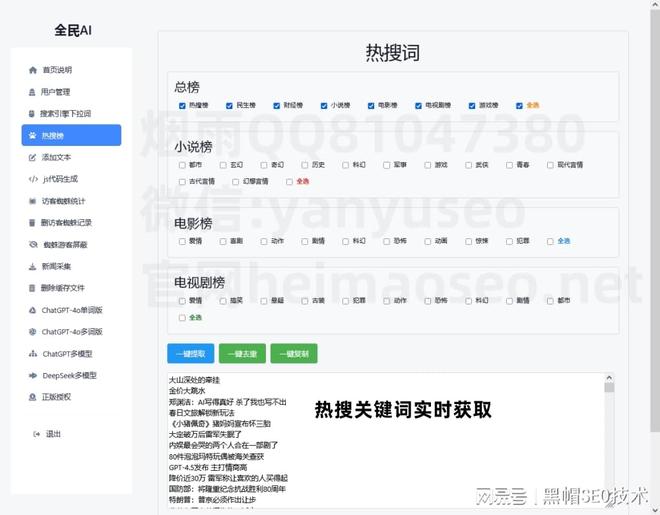Image resolution: width=660 pixels, height=515 pixels.
Task: Click the 一键复制 button
Action: pyautogui.click(x=293, y=353)
